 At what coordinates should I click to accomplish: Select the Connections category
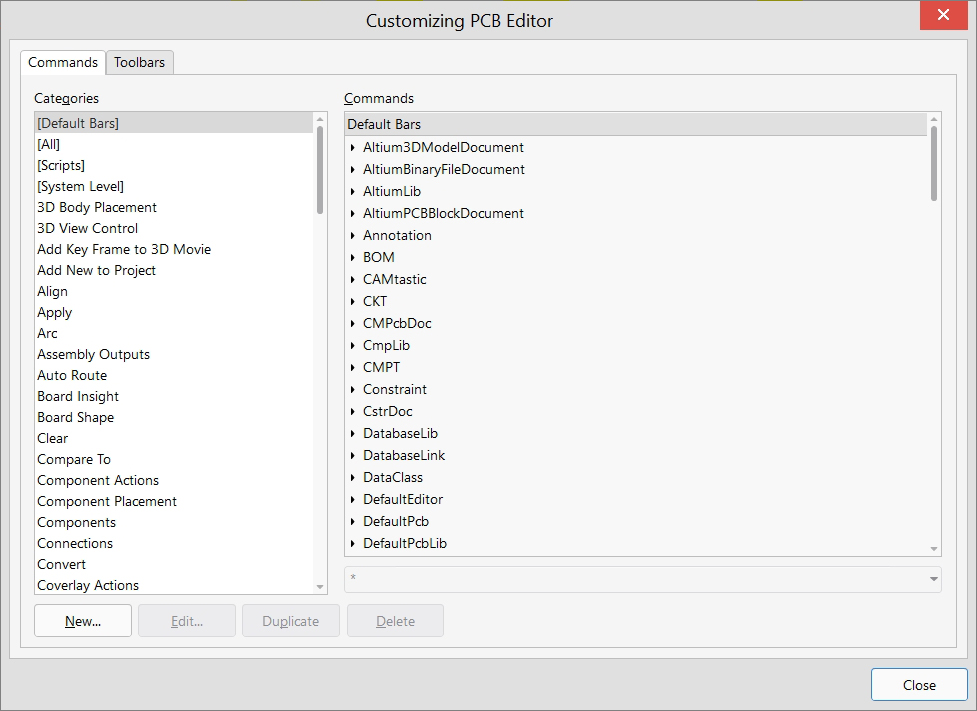[x=174, y=543]
